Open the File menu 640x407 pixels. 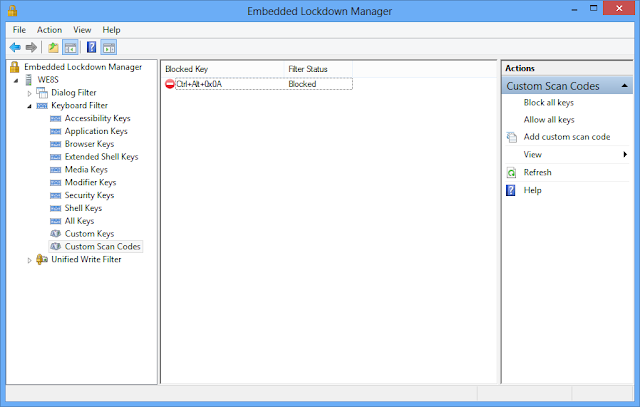[x=19, y=30]
